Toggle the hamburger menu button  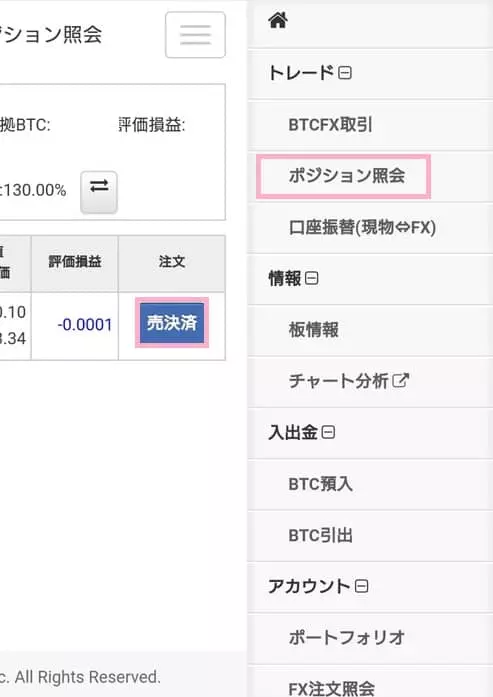[x=195, y=35]
